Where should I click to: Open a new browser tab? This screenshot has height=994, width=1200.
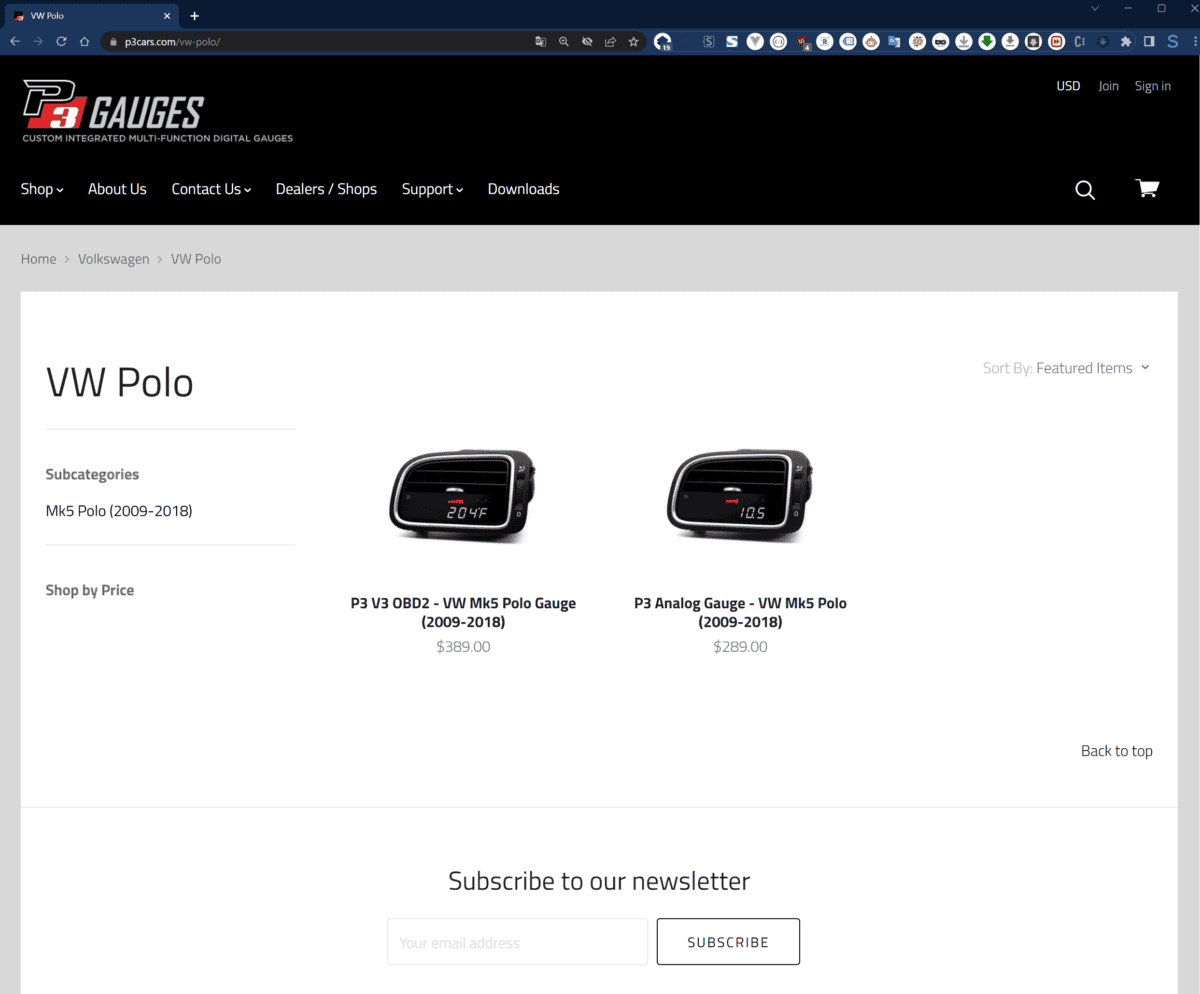tap(194, 16)
